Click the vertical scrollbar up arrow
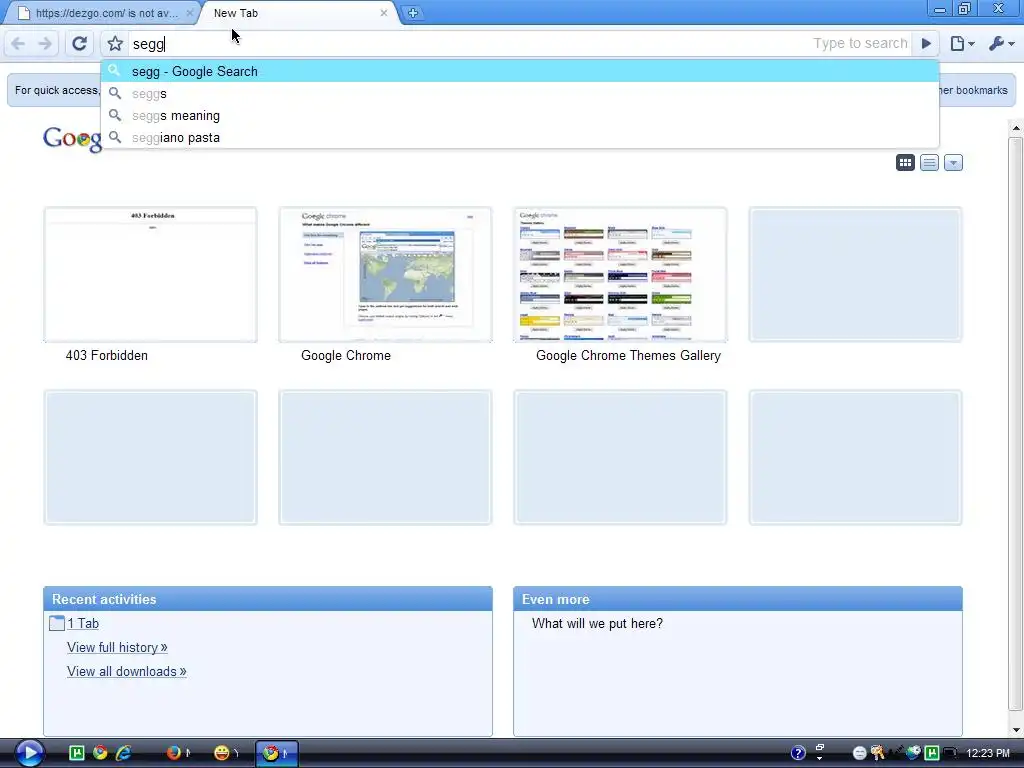Image resolution: width=1024 pixels, height=768 pixels. tap(1016, 128)
